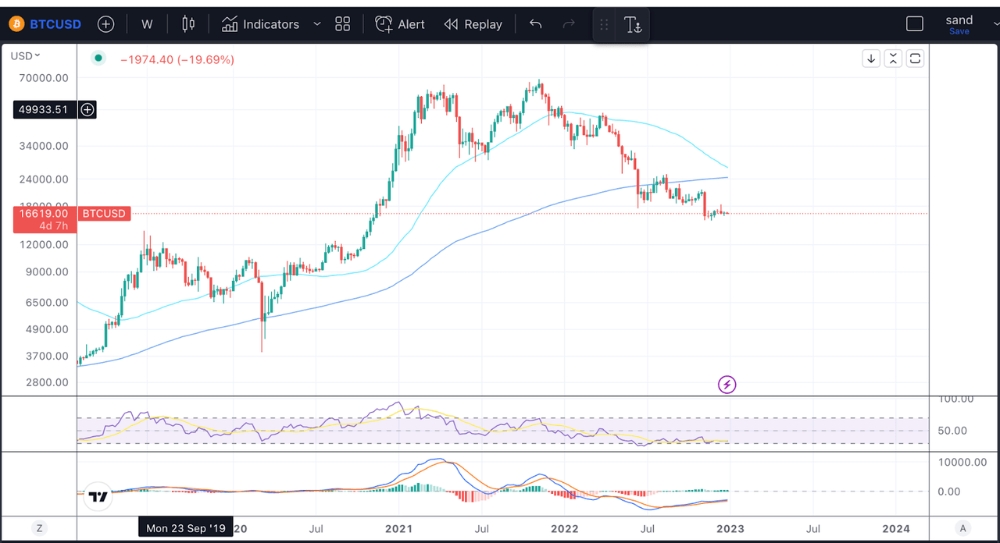Image resolution: width=1000 pixels, height=543 pixels.
Task: Select the Mon 23 Sep '19 date label
Action: tap(186, 528)
